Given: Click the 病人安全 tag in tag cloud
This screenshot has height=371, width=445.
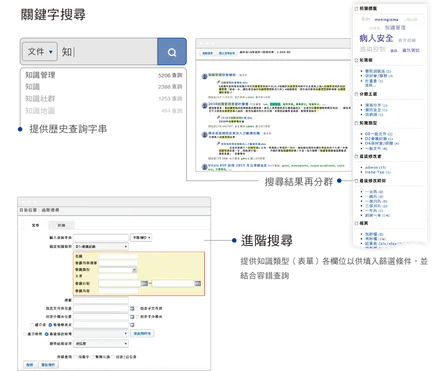Looking at the screenshot, I should coord(376,38).
